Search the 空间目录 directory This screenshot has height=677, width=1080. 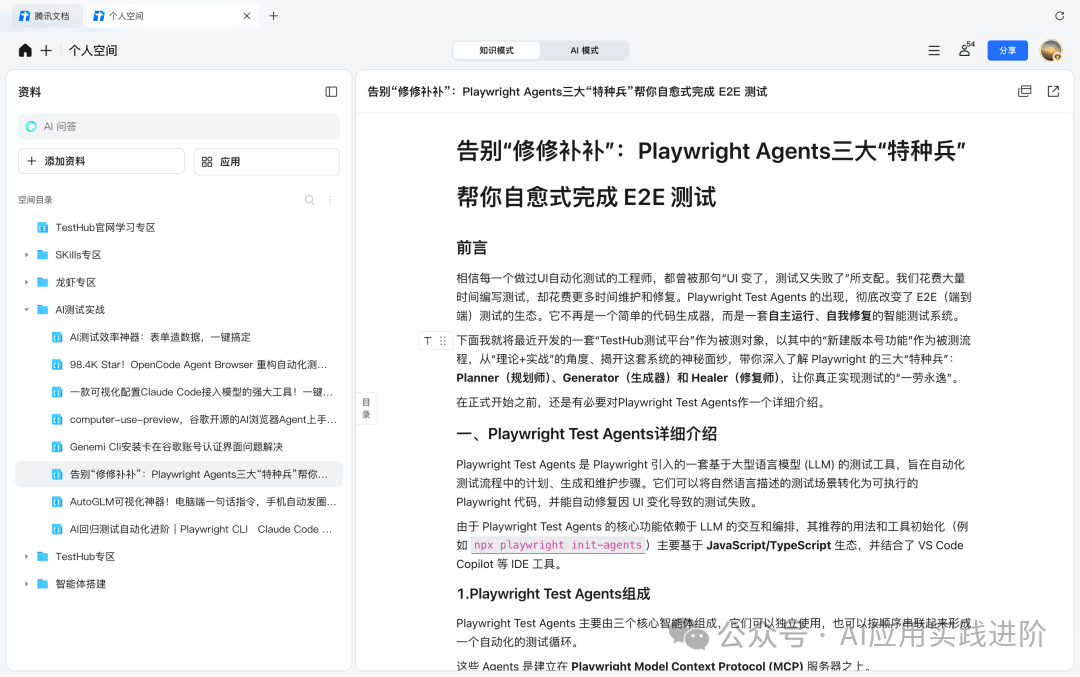309,200
